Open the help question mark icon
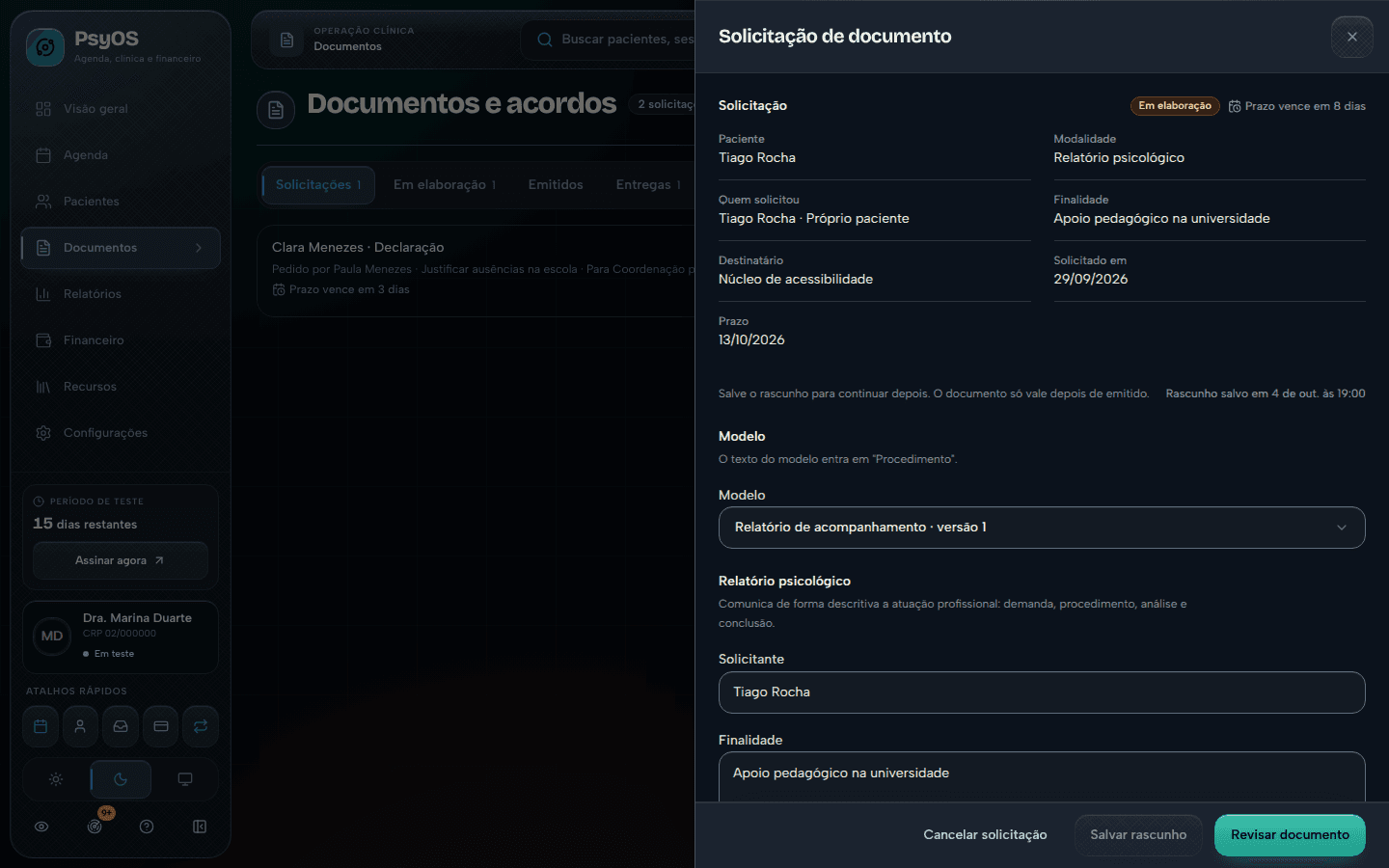This screenshot has width=1389, height=868. click(x=147, y=827)
